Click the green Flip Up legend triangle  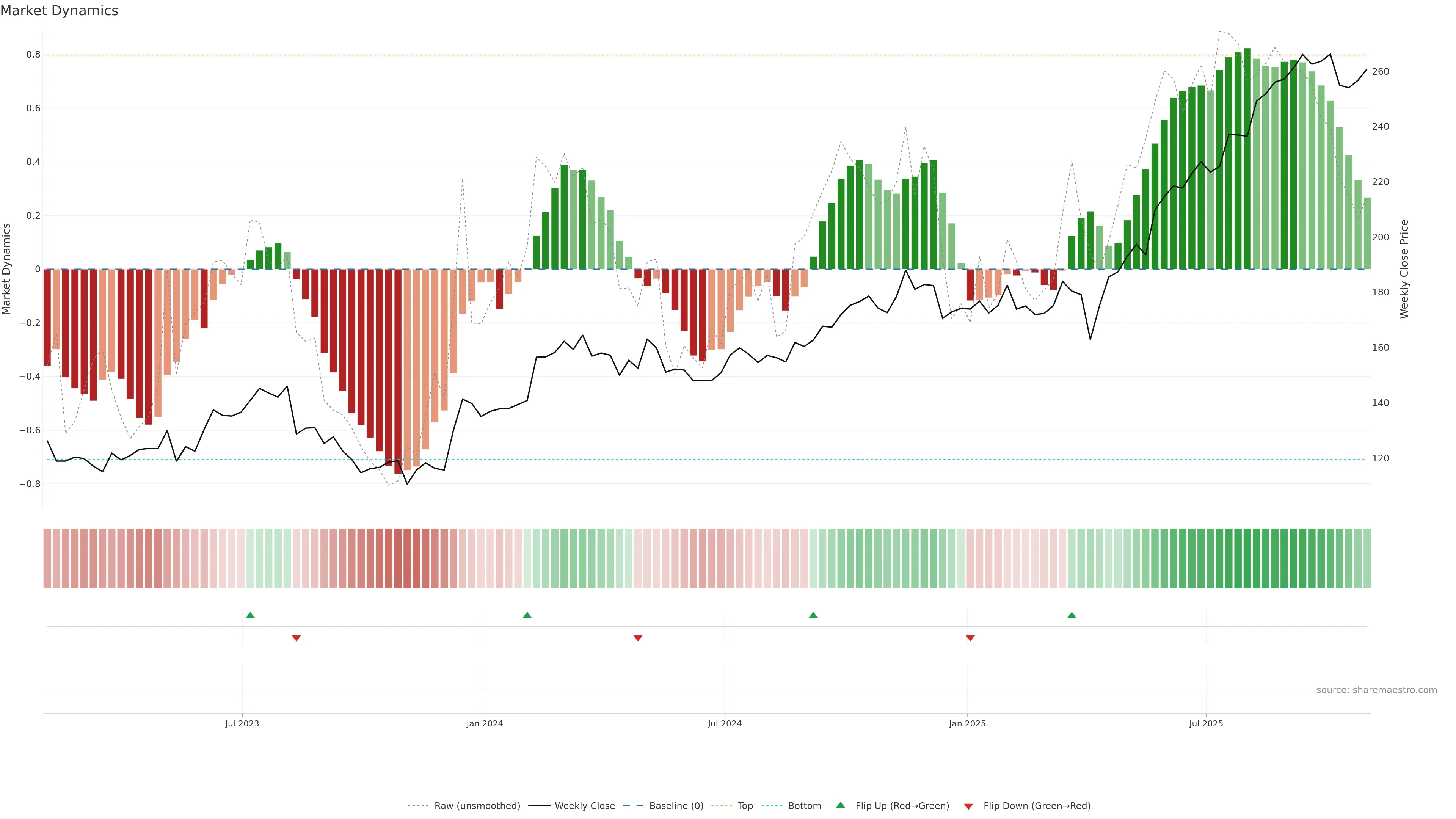click(x=841, y=805)
